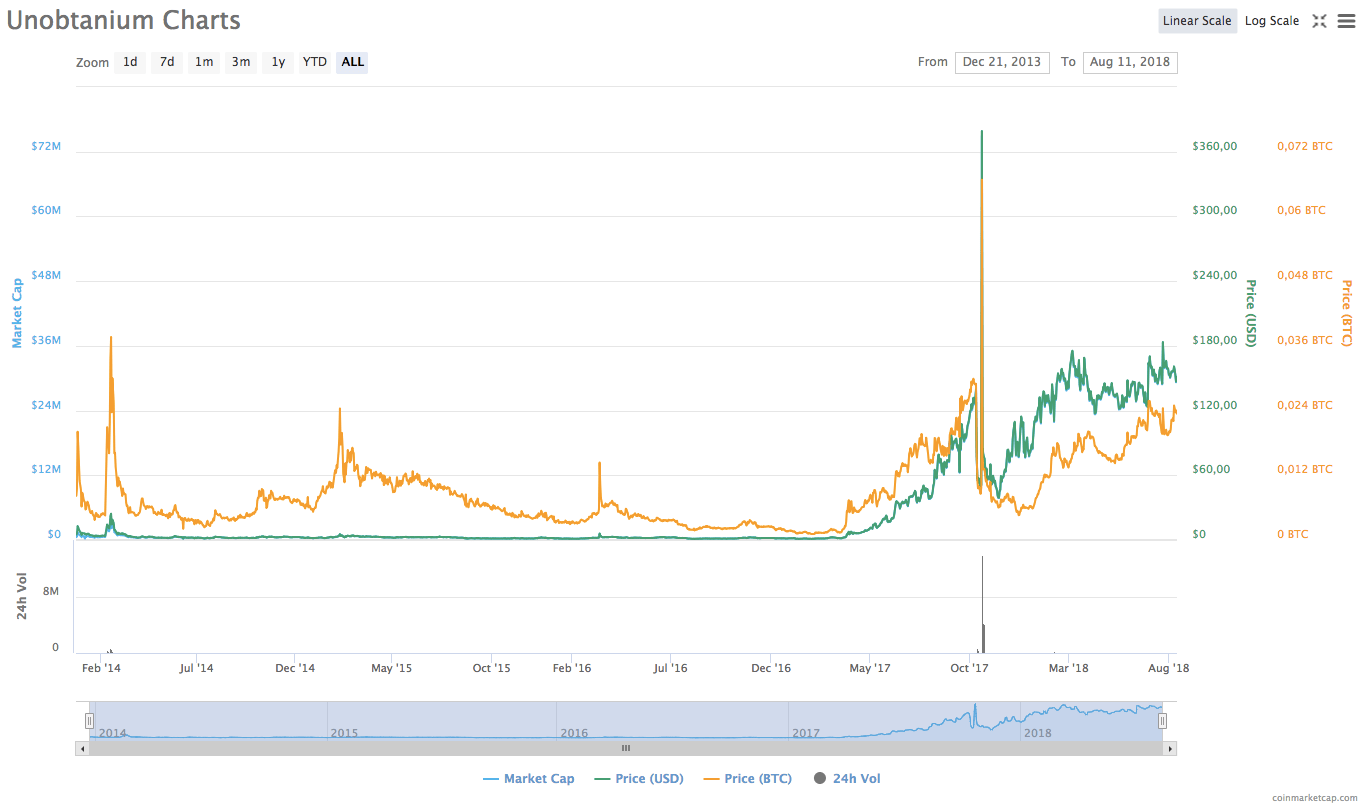Viewport: 1368px width, 806px height.
Task: Click the 0,024 BTC axis label
Action: (x=1305, y=405)
